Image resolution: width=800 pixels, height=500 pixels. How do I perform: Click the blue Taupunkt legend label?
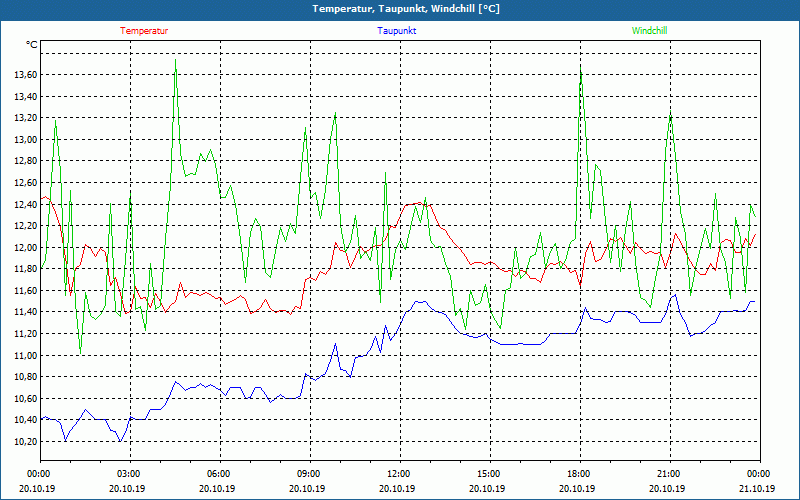point(396,31)
